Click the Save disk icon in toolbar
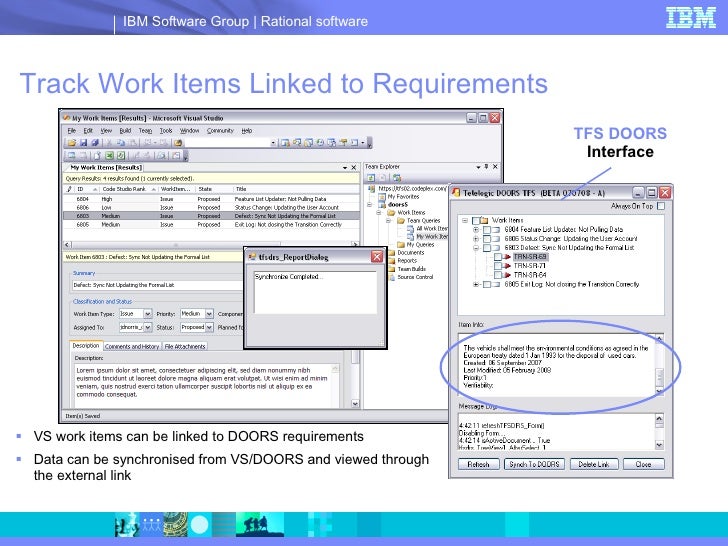 tap(84, 143)
